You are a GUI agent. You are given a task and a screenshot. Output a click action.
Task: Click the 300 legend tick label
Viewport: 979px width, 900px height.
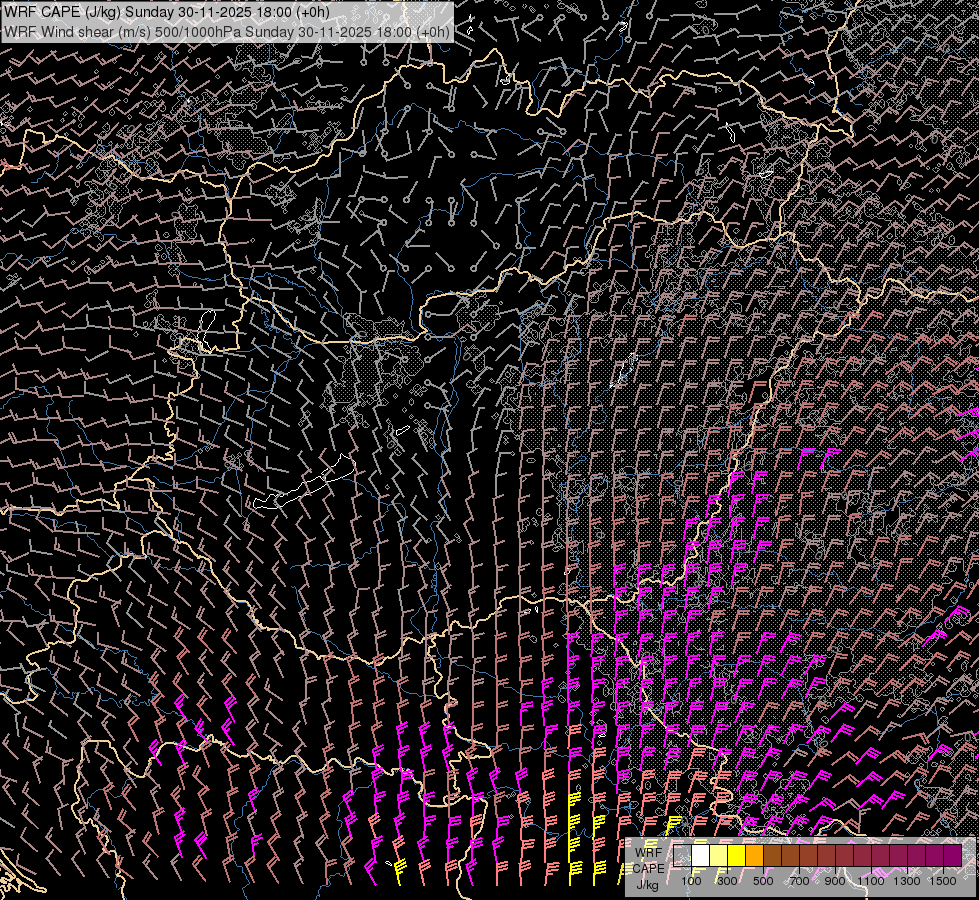click(727, 881)
